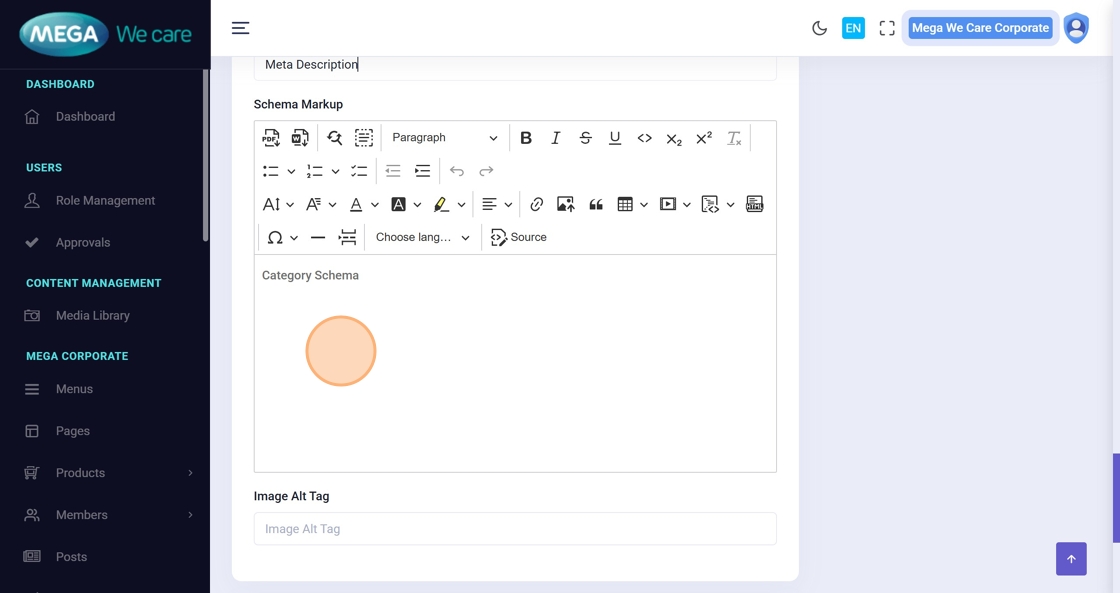Click the Export to PDF icon
The image size is (1120, 593).
(x=271, y=138)
